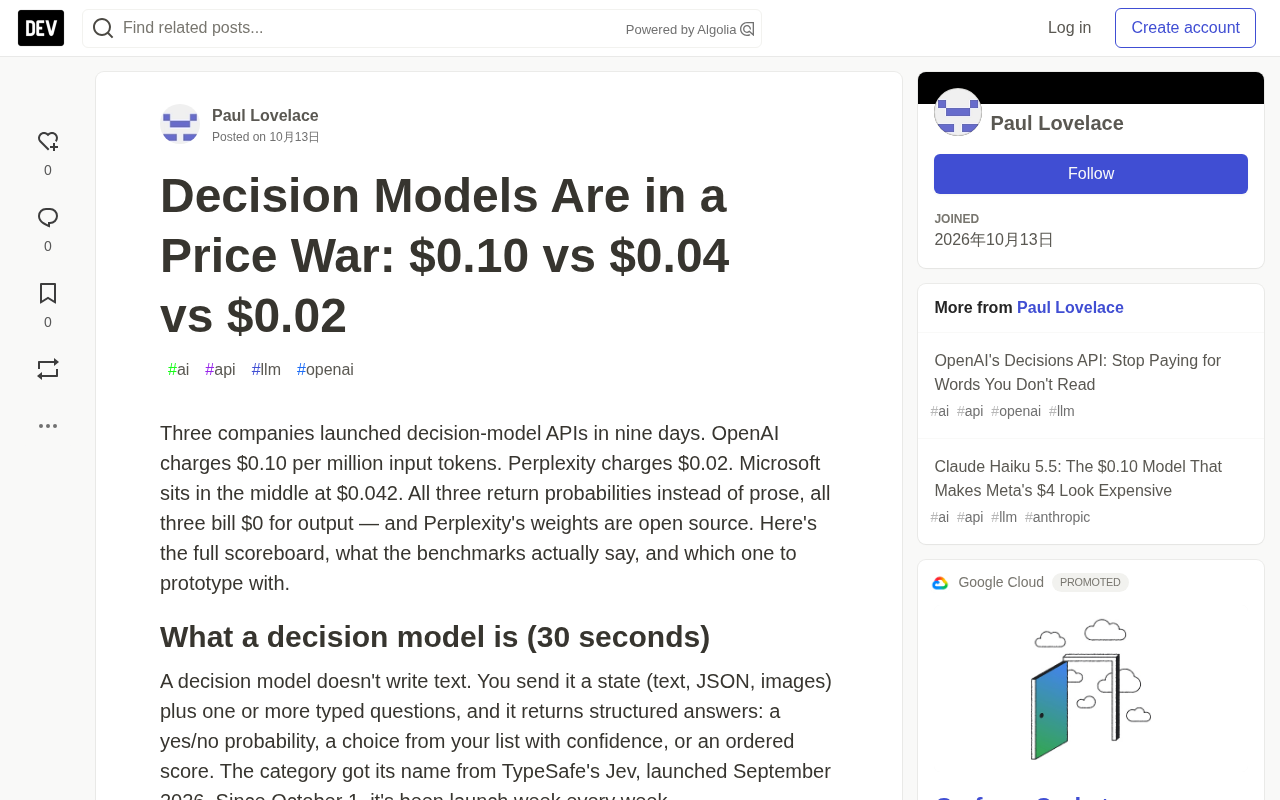Follow Paul Lovelace
Screen dimensions: 1280x800
[1091, 174]
